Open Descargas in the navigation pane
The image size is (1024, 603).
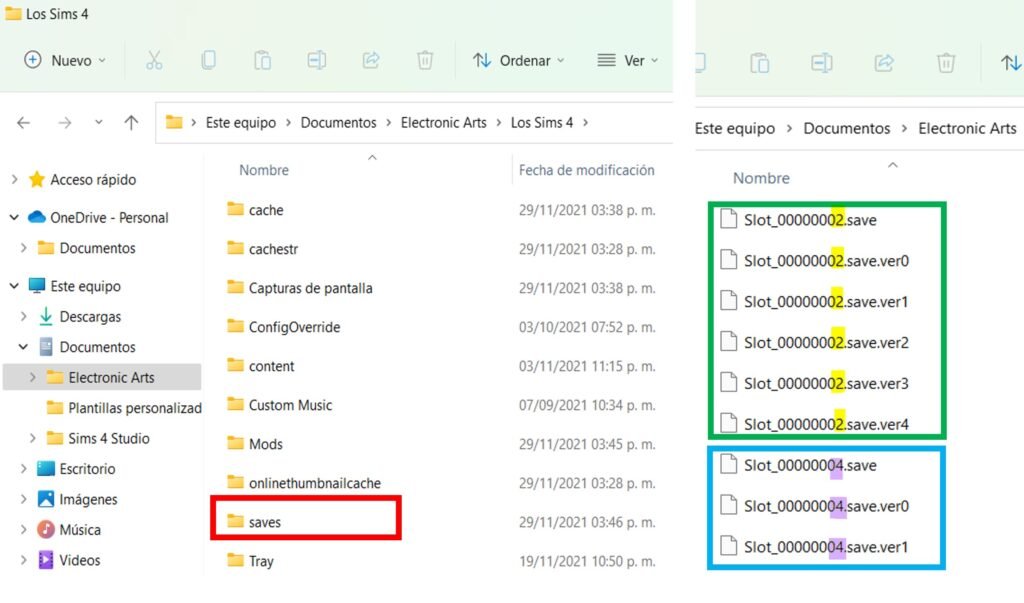tap(90, 316)
